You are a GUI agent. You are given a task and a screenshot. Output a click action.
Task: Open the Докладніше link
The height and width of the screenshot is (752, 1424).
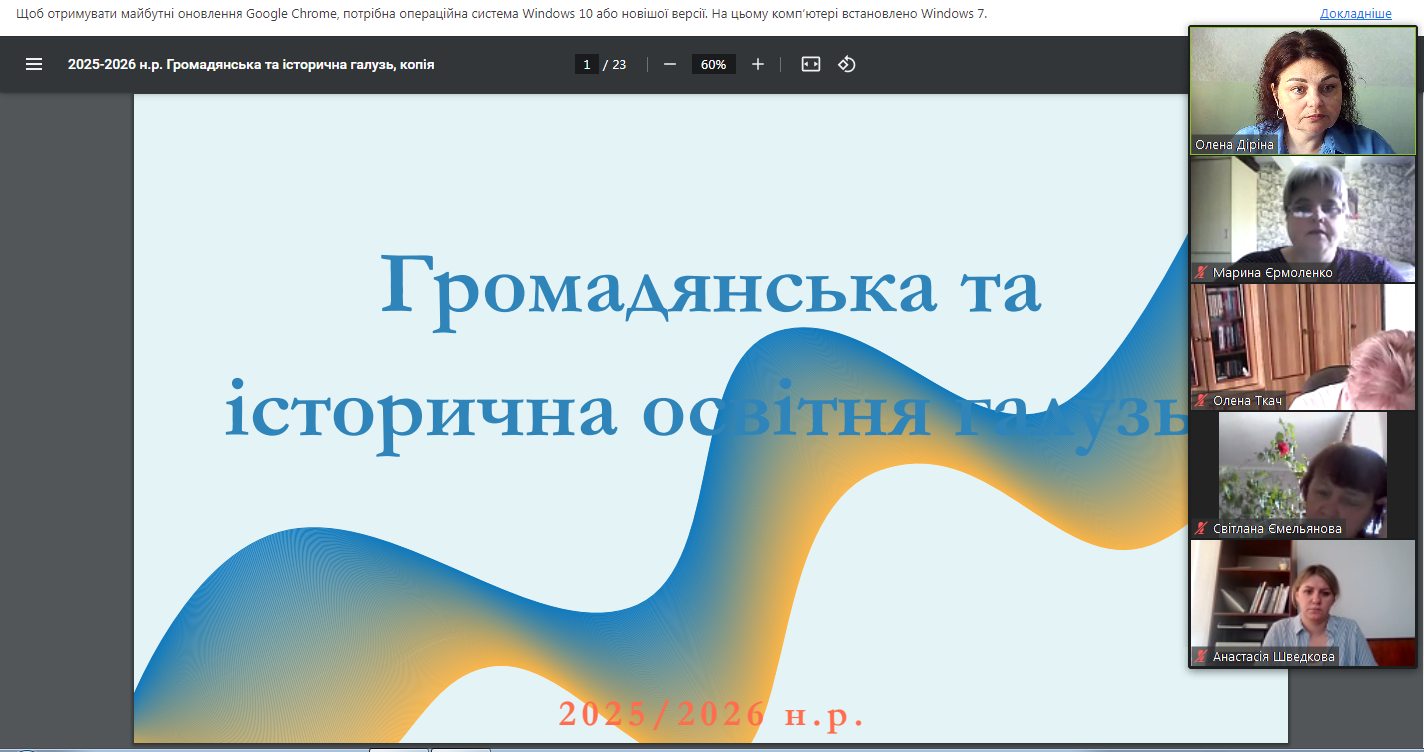coord(1355,14)
